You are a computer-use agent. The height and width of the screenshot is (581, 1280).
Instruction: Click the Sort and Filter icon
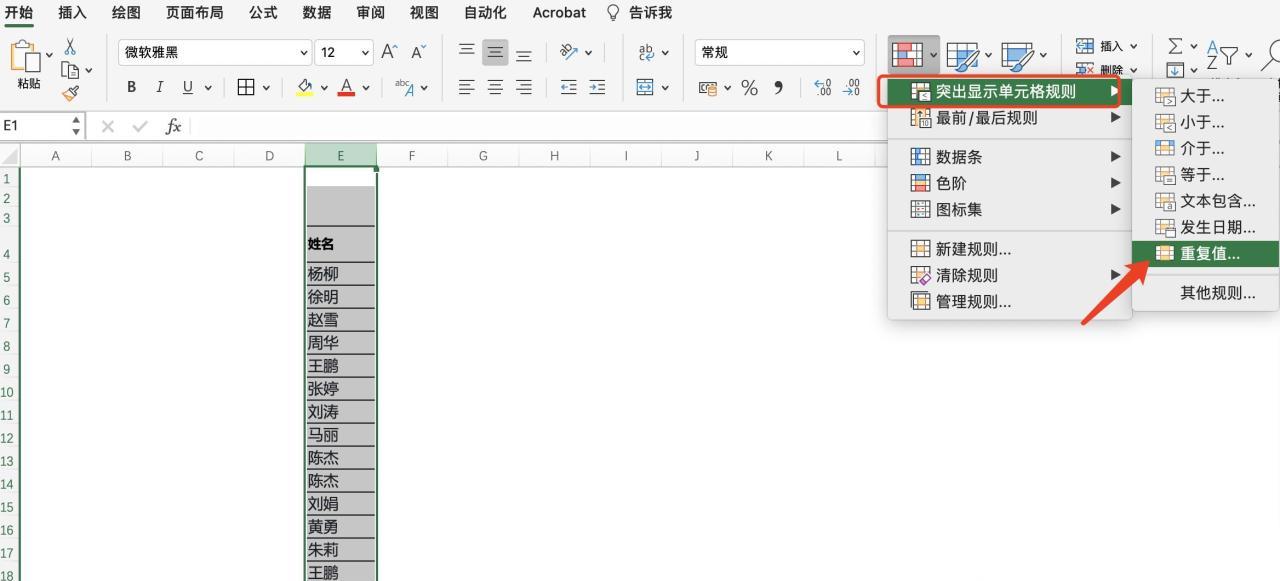tap(1222, 54)
